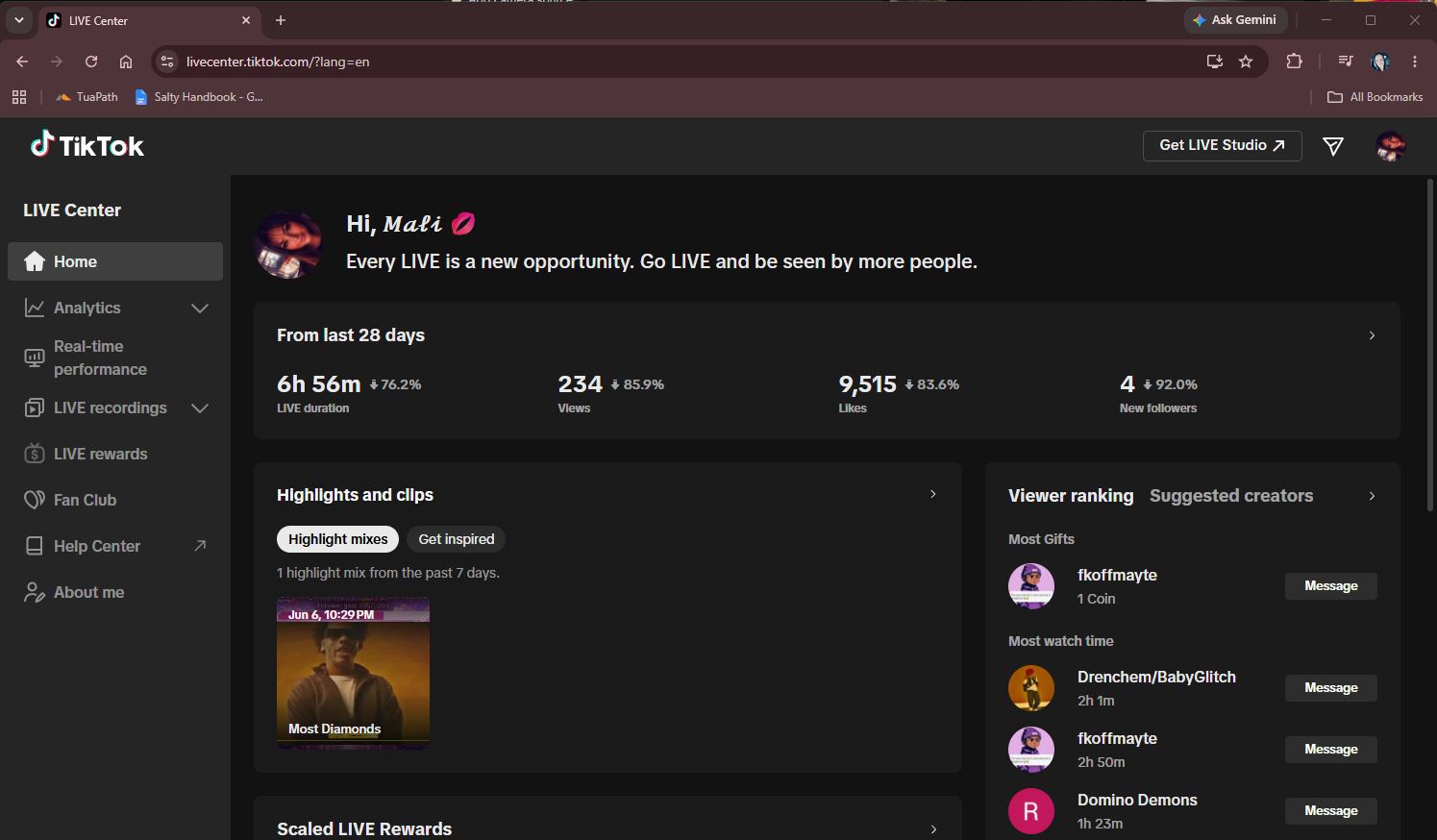Close the LIVE Center browser tab

[x=246, y=20]
